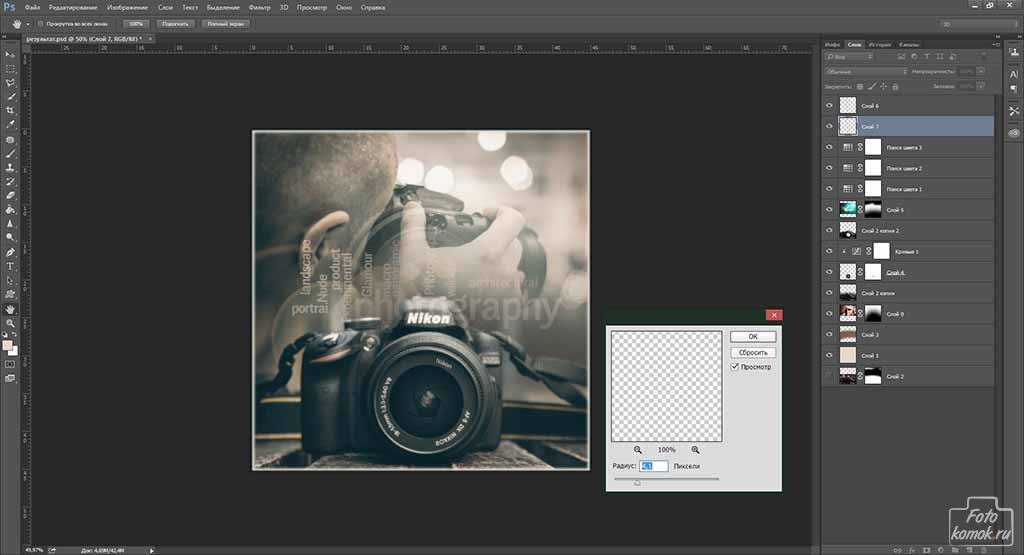1024x555 pixels.
Task: Open fill value dropdown arrow
Action: pyautogui.click(x=981, y=86)
